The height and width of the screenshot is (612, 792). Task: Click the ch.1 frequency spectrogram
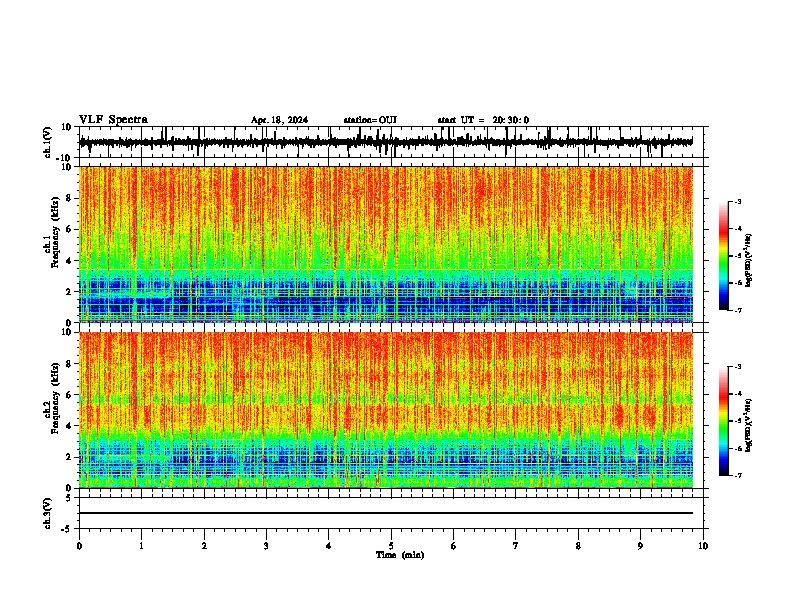(386, 244)
